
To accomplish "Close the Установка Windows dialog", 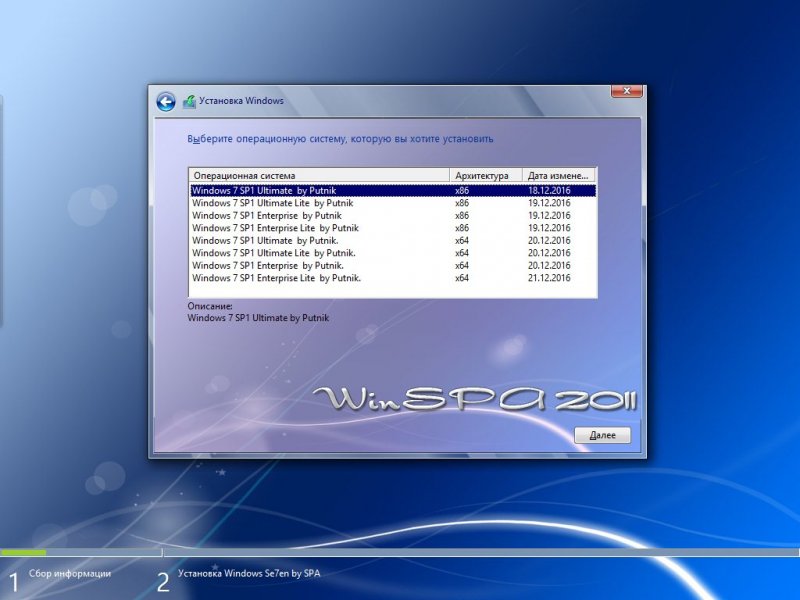I will click(x=627, y=91).
